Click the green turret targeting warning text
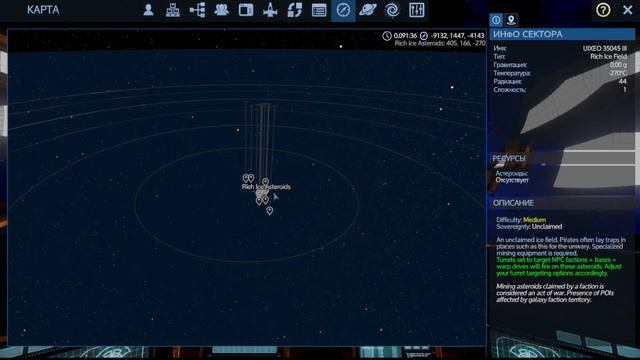The width and height of the screenshot is (640, 360). point(558,267)
